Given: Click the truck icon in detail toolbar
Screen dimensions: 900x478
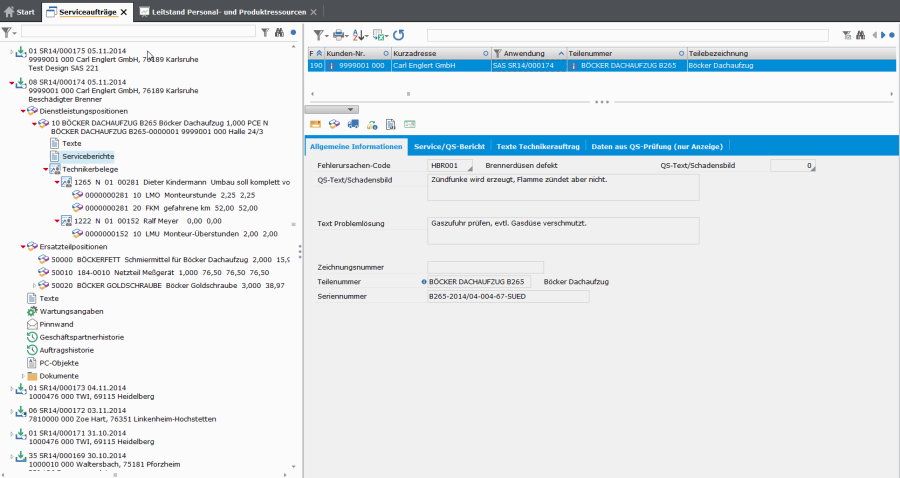Looking at the screenshot, I should click(353, 124).
